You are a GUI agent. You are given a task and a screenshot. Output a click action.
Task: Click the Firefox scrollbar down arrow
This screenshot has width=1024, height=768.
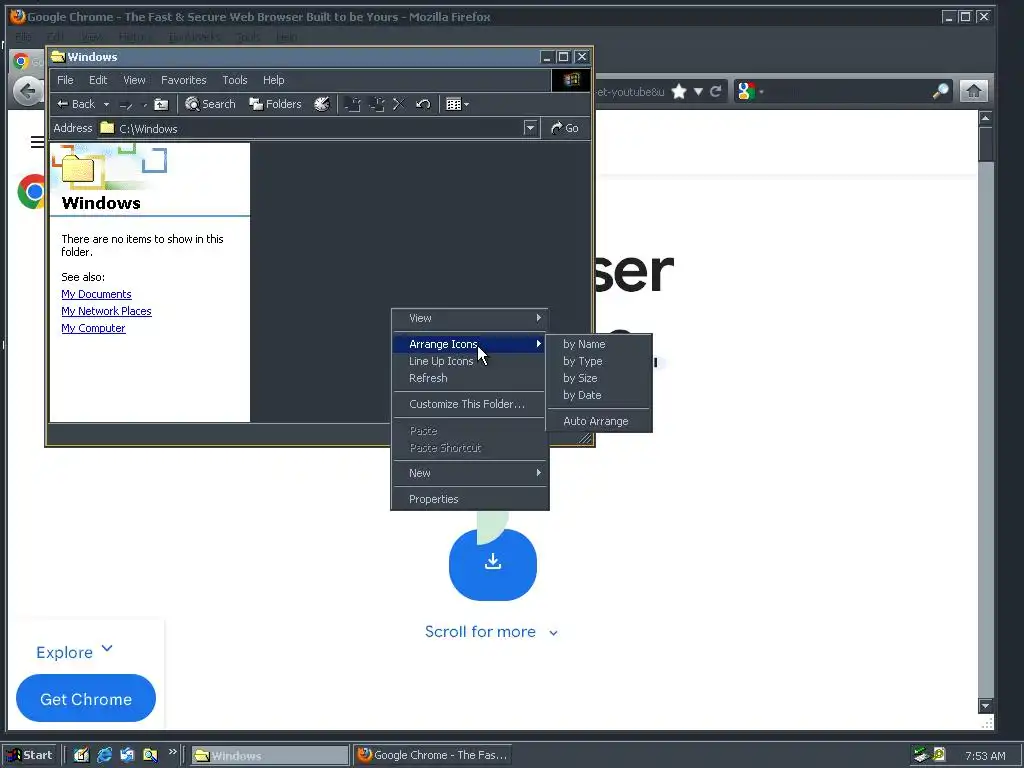coord(985,706)
